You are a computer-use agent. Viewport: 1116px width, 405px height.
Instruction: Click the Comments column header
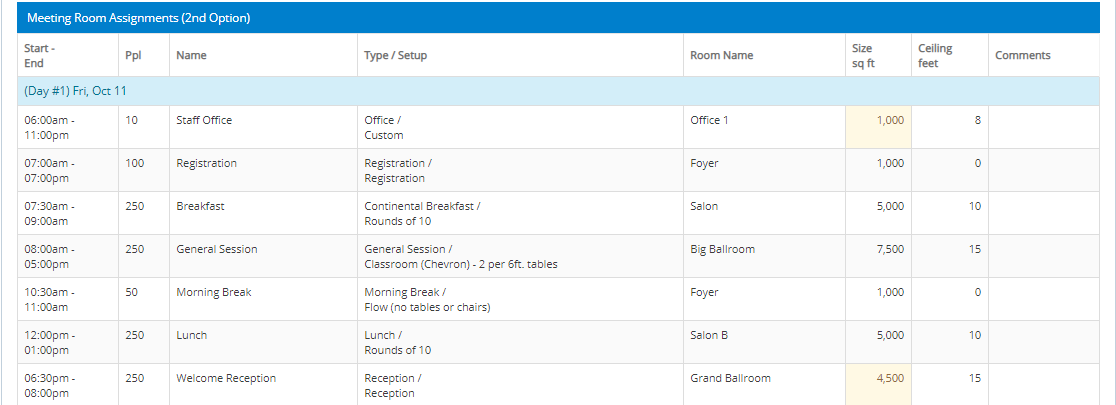point(1022,56)
